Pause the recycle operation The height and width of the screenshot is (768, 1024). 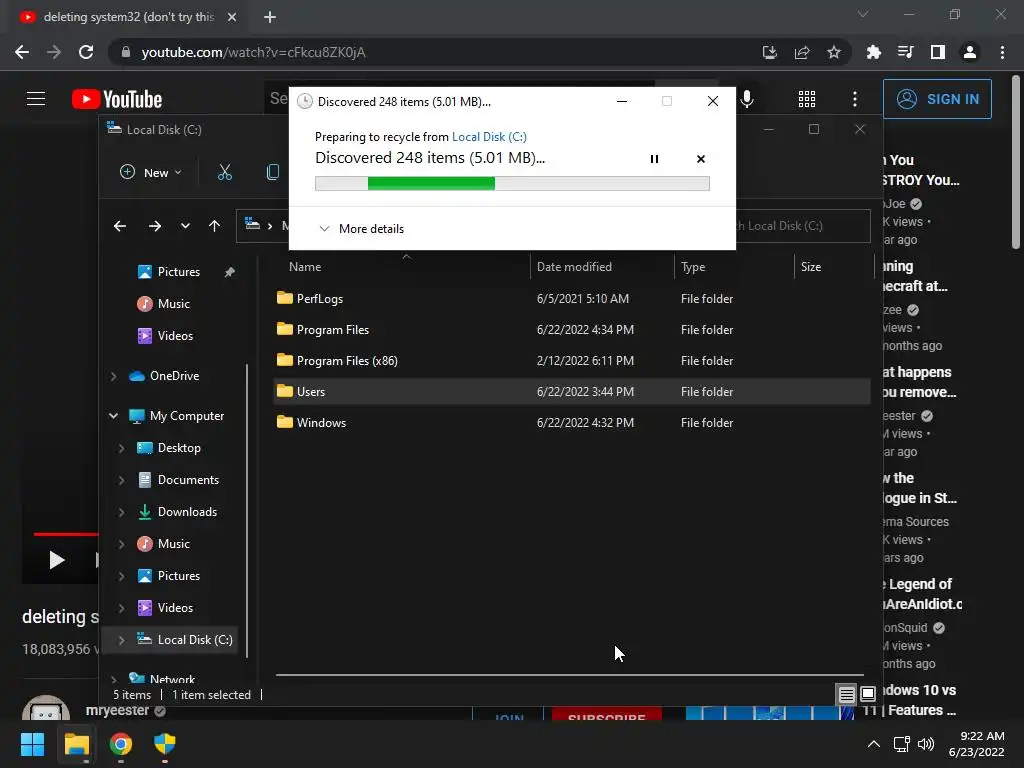(x=654, y=159)
